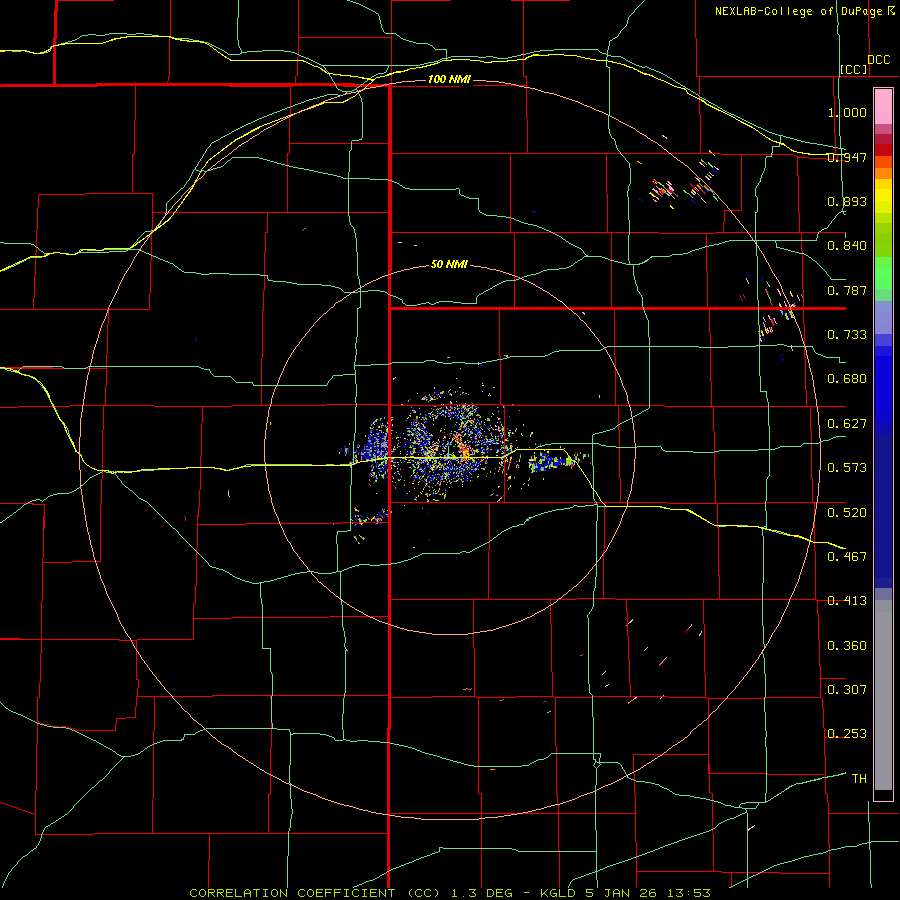Click the 0.840 scale value
Image resolution: width=900 pixels, height=900 pixels.
point(847,246)
